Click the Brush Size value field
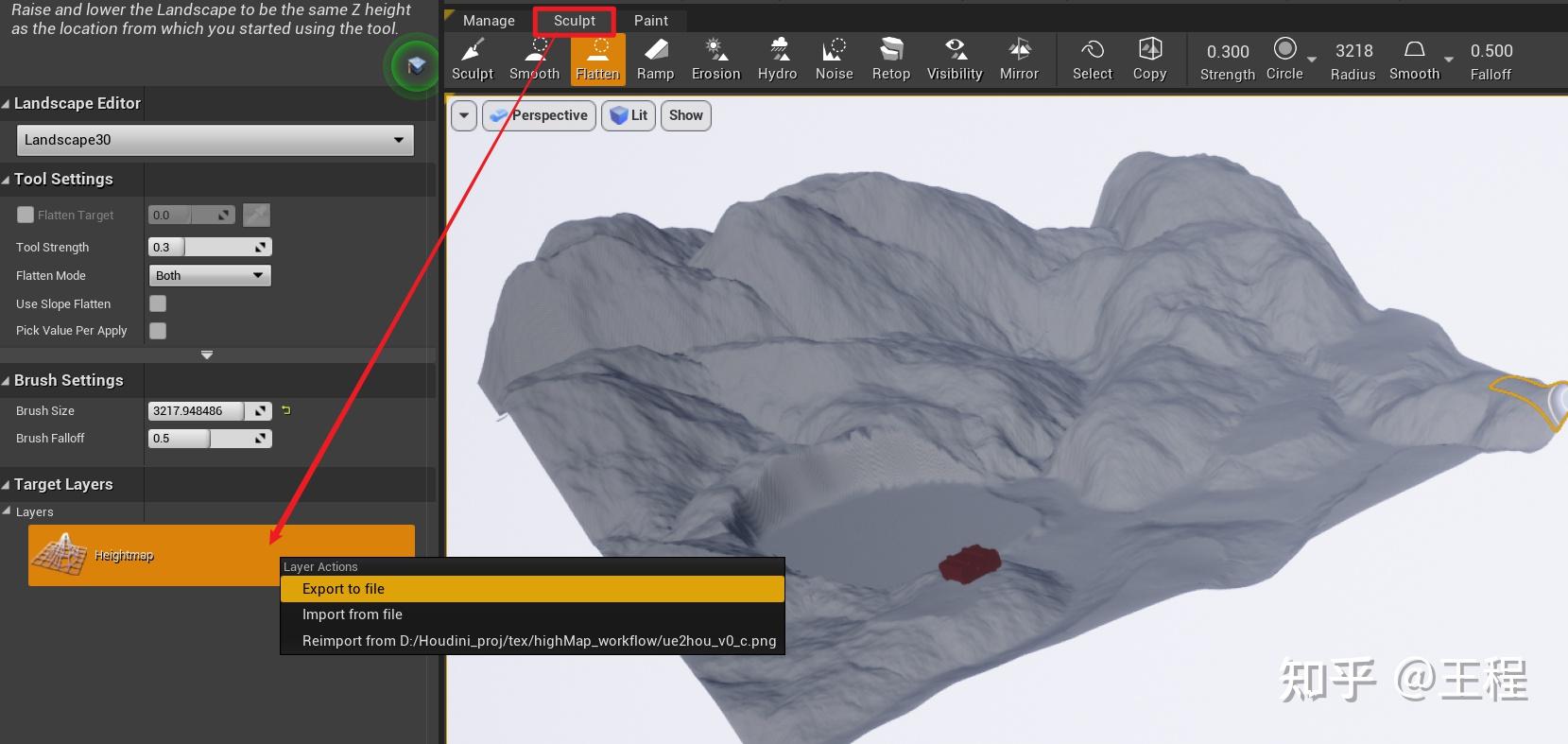Screen dimensions: 1568x744 pos(197,410)
